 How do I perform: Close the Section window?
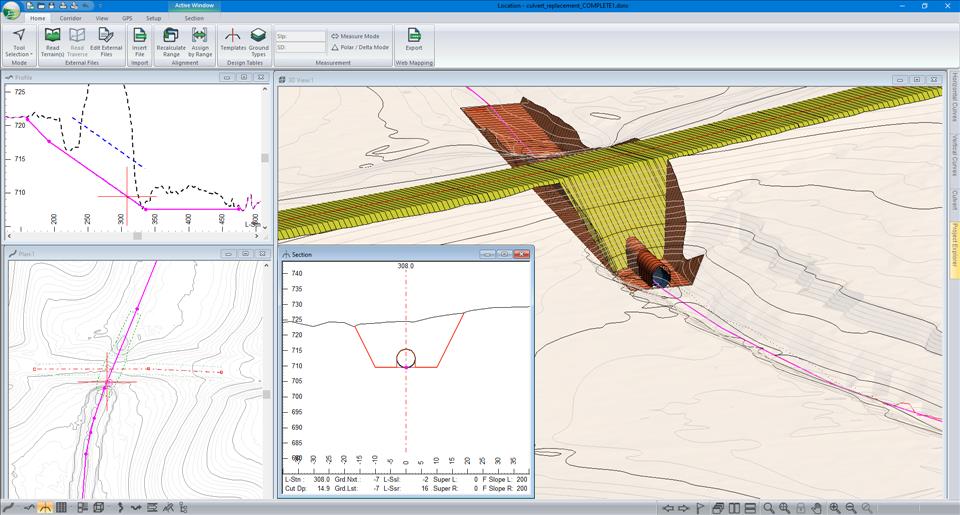[521, 255]
